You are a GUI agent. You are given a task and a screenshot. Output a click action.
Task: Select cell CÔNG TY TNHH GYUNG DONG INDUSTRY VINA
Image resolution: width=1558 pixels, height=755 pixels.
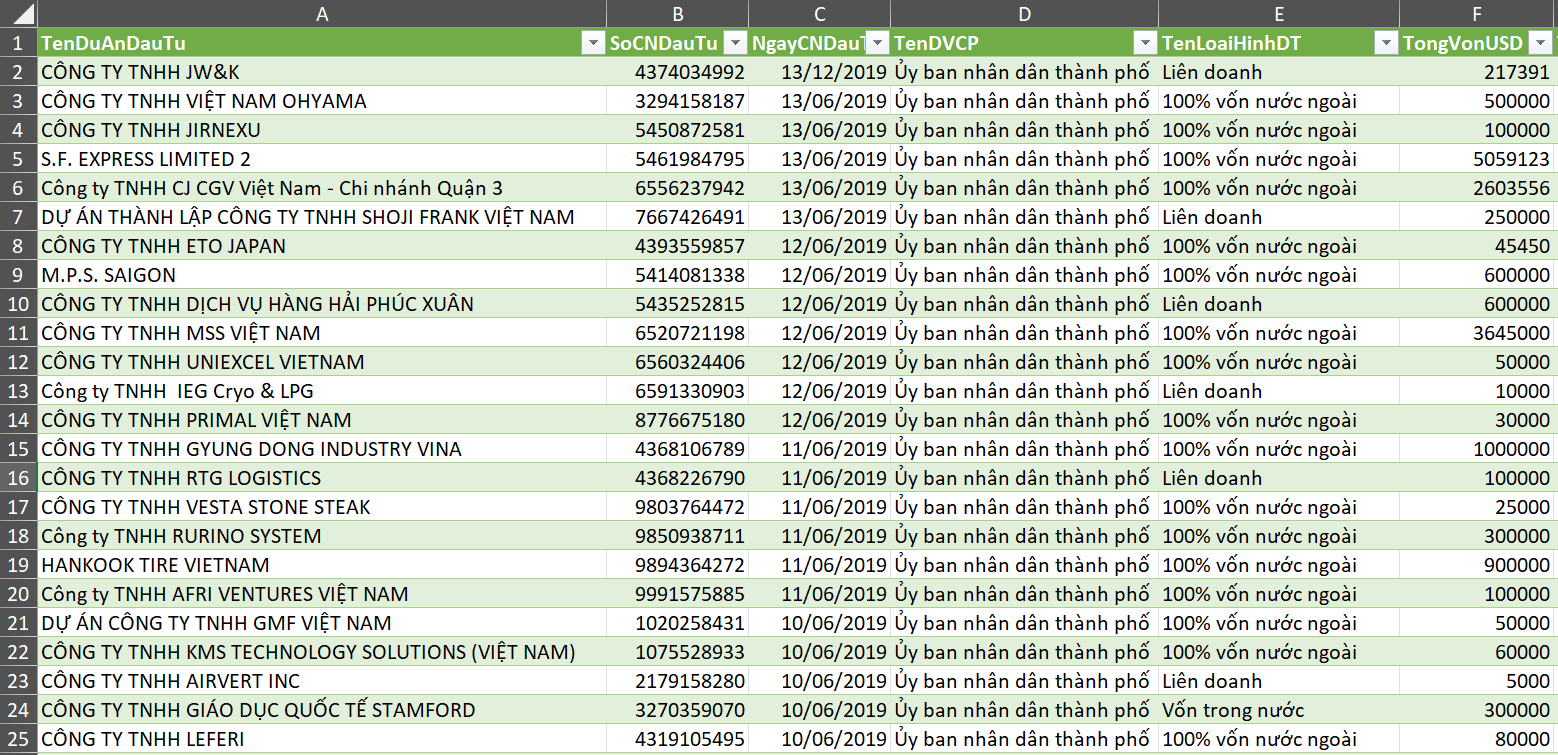[321, 449]
